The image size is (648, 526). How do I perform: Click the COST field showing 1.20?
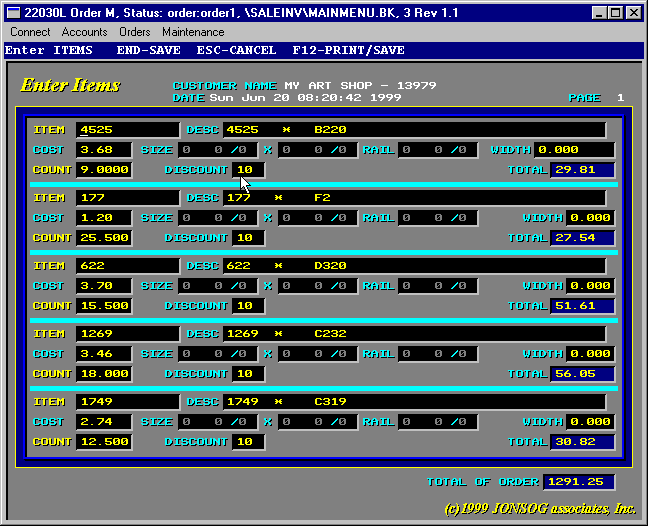tap(104, 218)
